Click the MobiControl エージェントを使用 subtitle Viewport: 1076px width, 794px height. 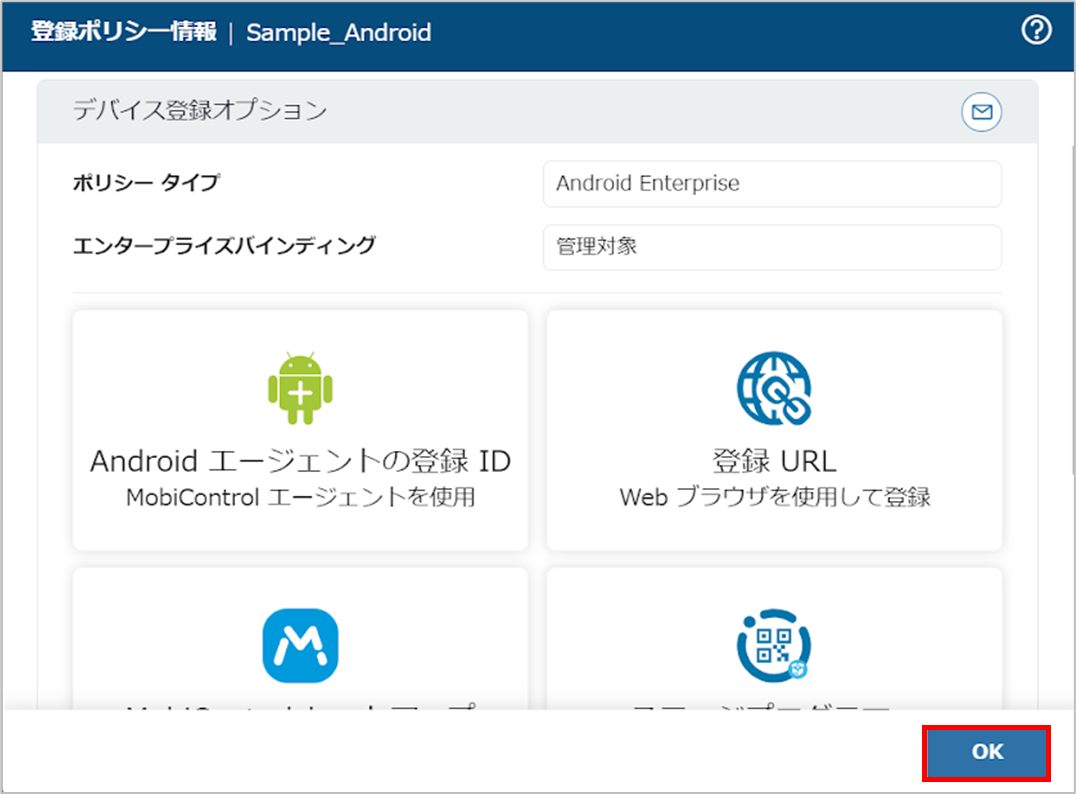(x=301, y=497)
